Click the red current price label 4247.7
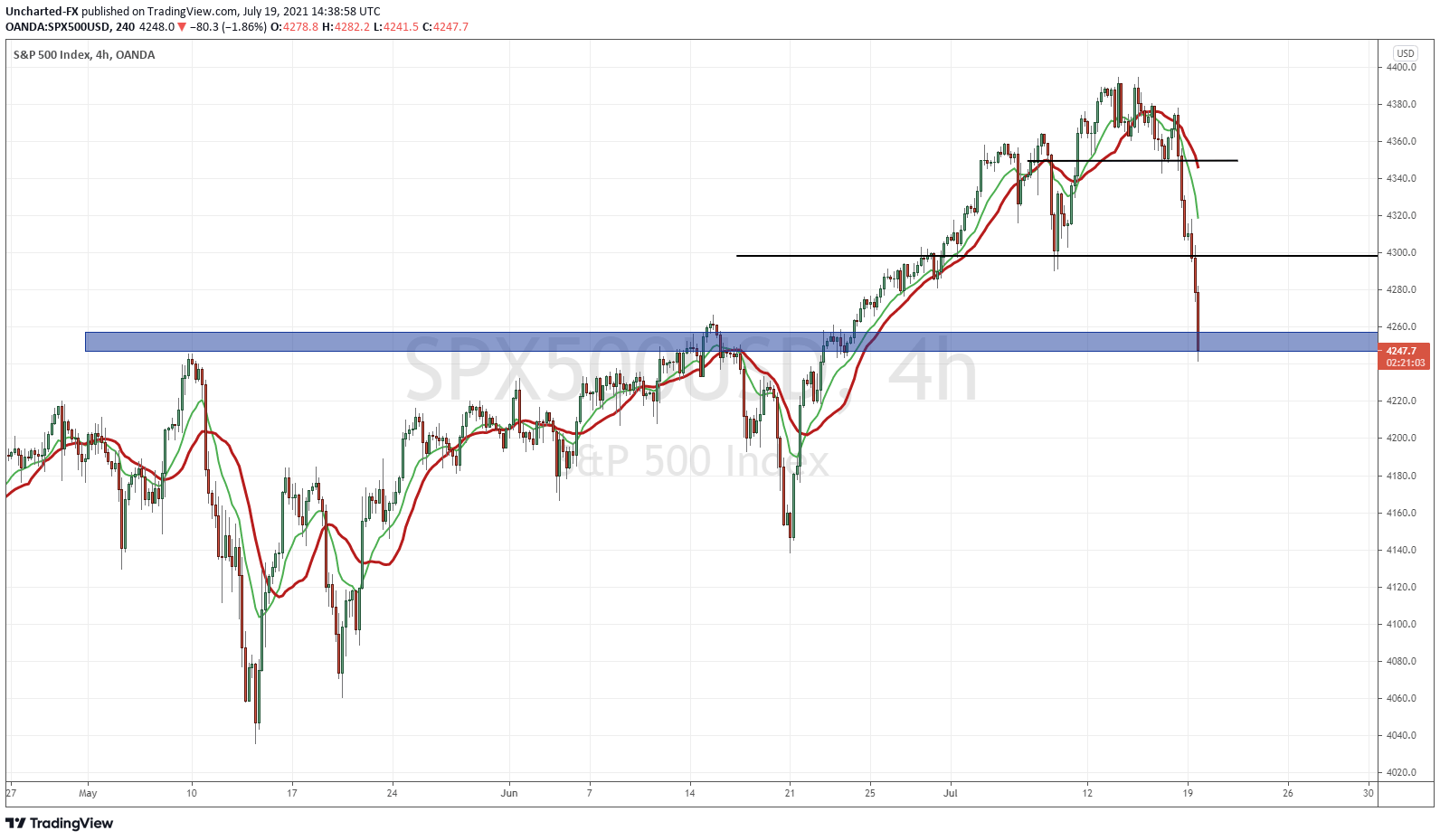 pos(1403,351)
